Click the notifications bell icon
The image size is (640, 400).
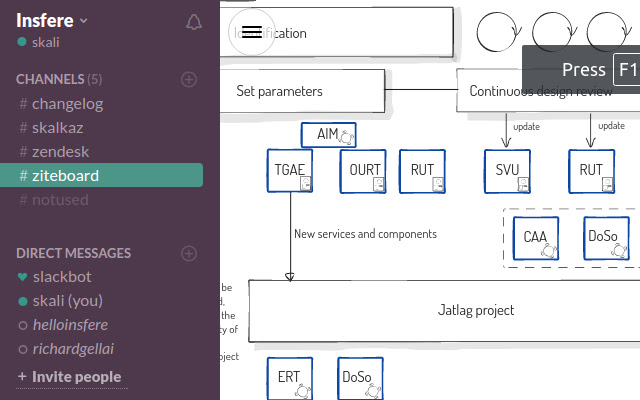[x=194, y=22]
